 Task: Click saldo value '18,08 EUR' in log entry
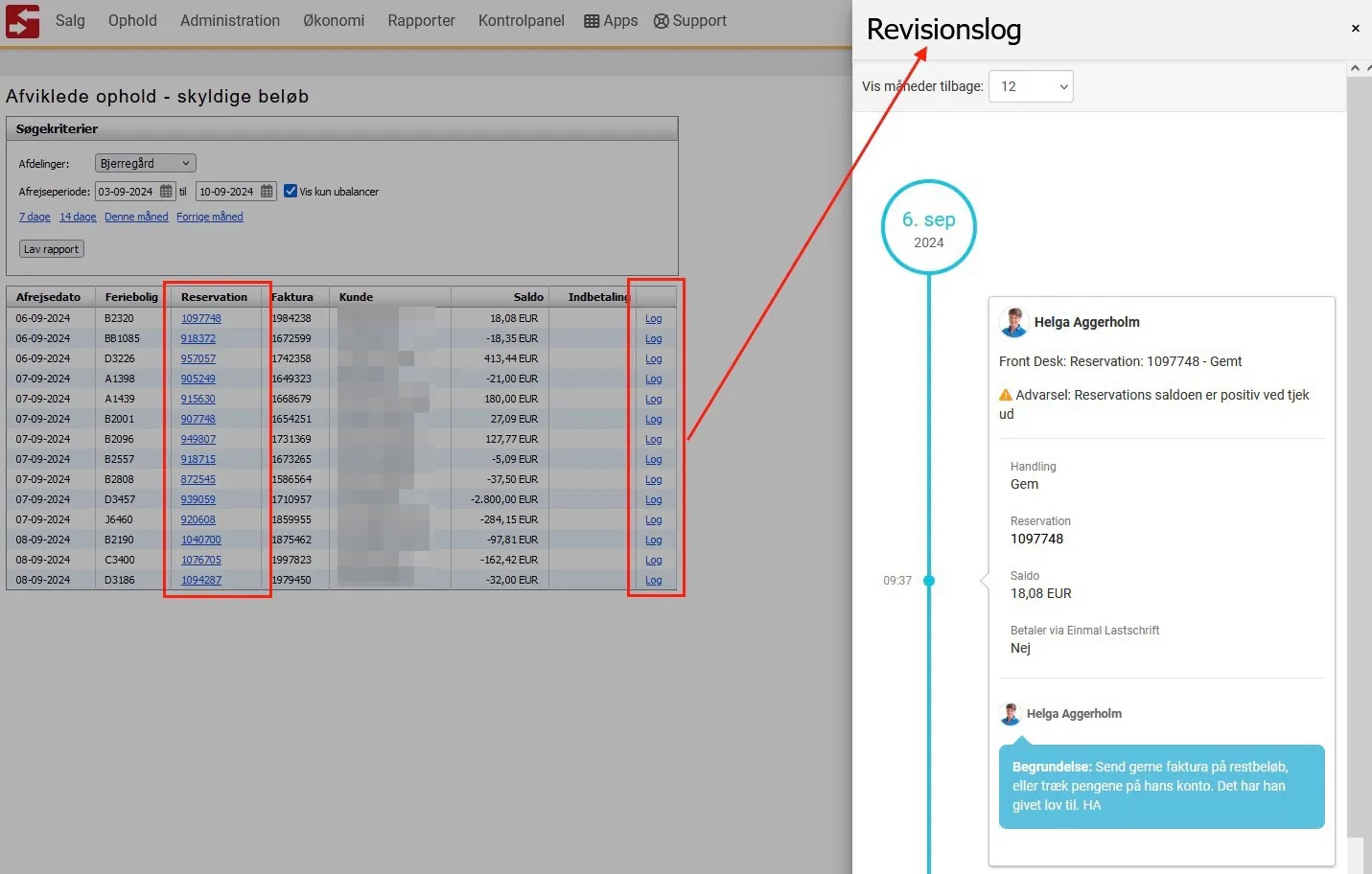click(1041, 593)
